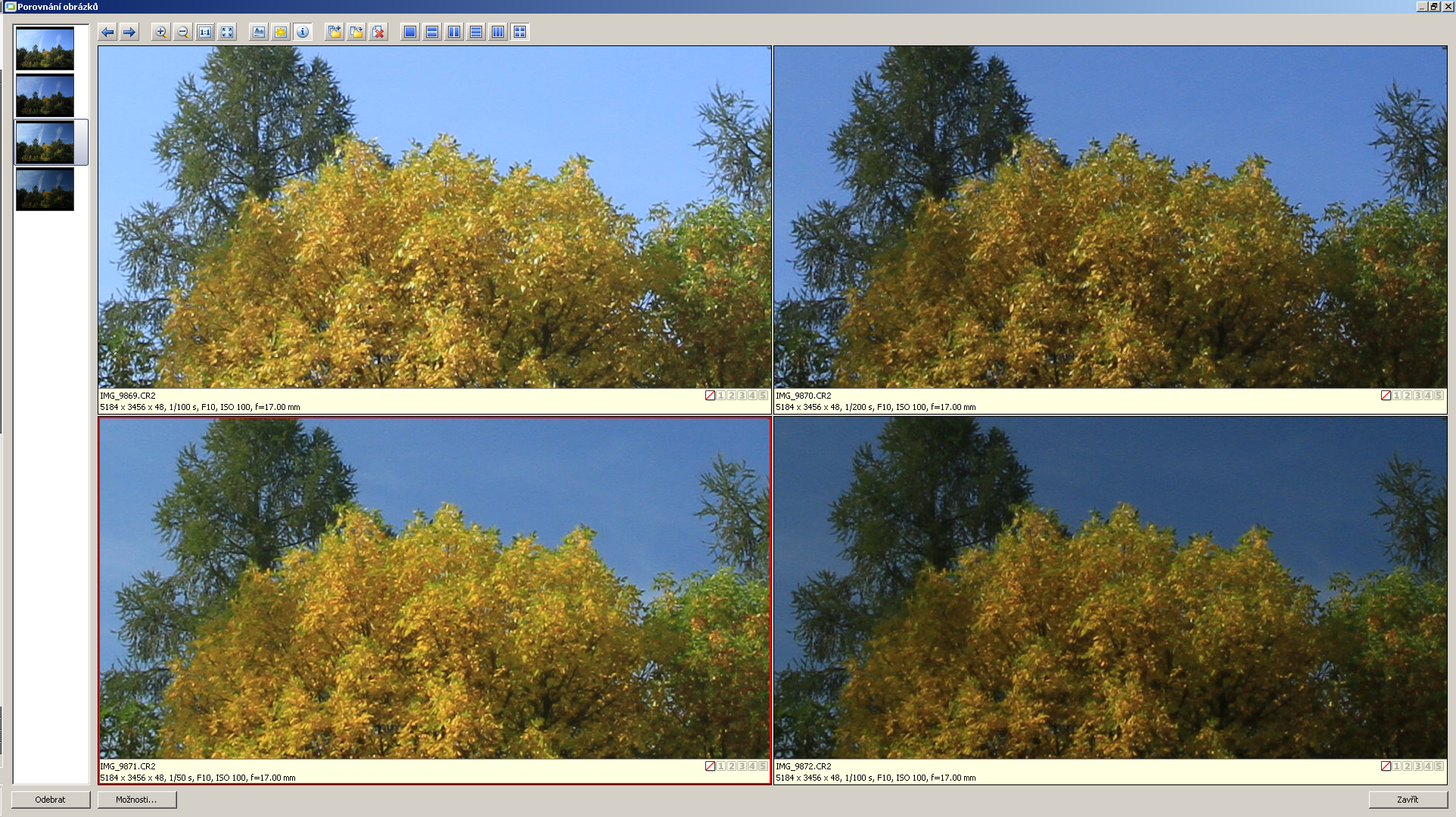The width and height of the screenshot is (1456, 817).
Task: Click the previous image arrow
Action: (x=107, y=33)
